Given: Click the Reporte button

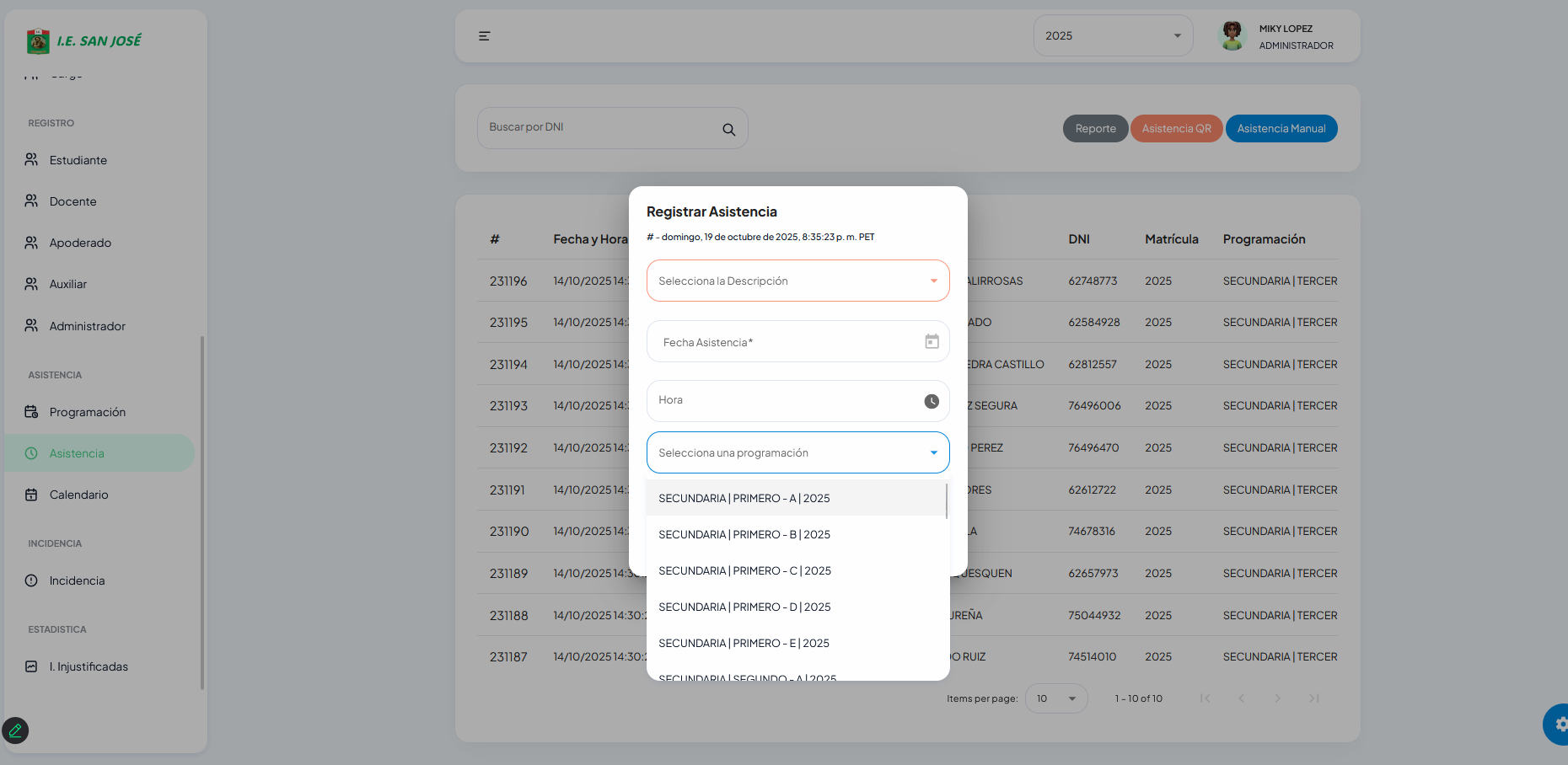Looking at the screenshot, I should (1095, 129).
